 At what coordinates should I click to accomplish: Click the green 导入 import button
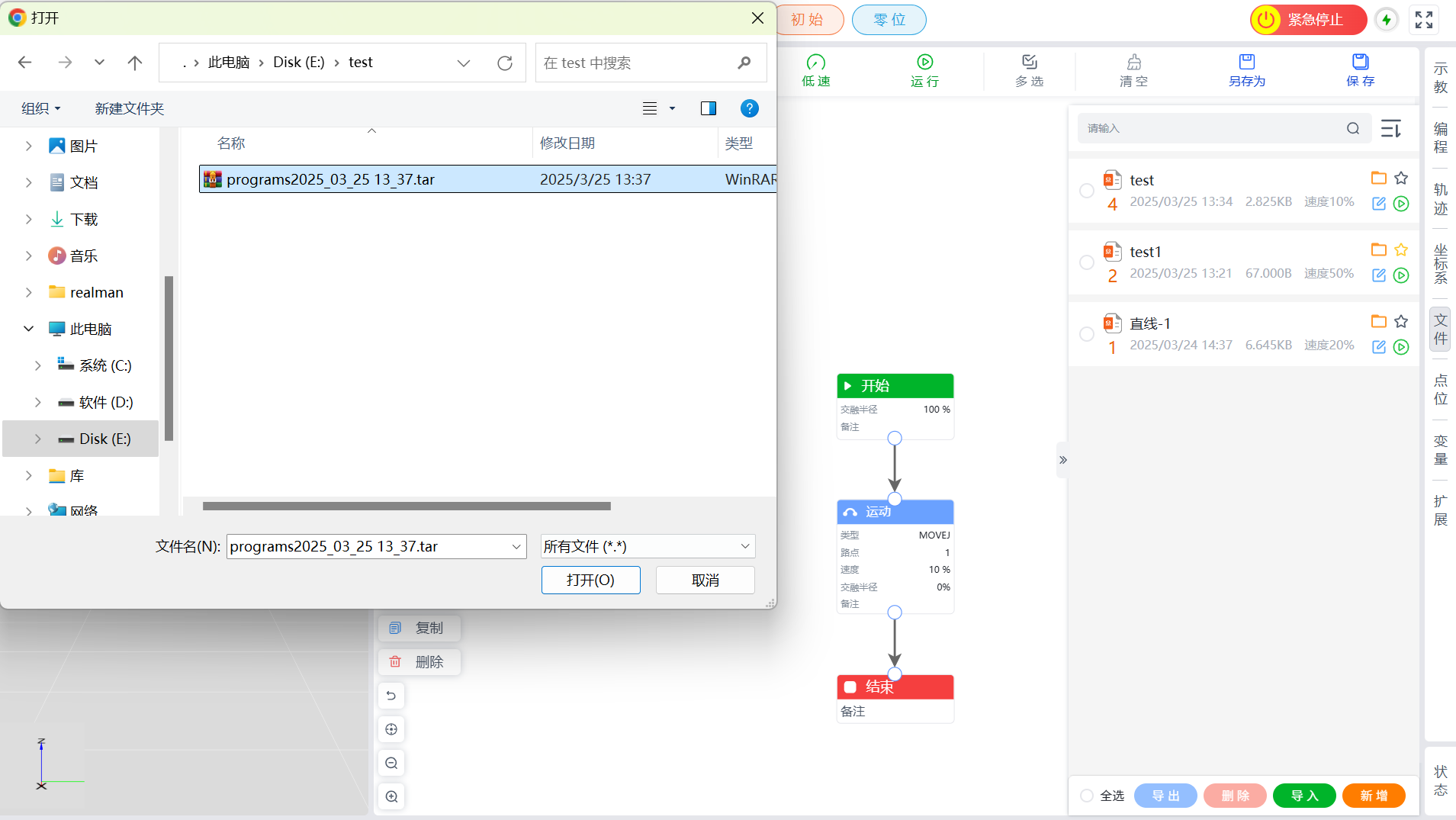pyautogui.click(x=1304, y=796)
